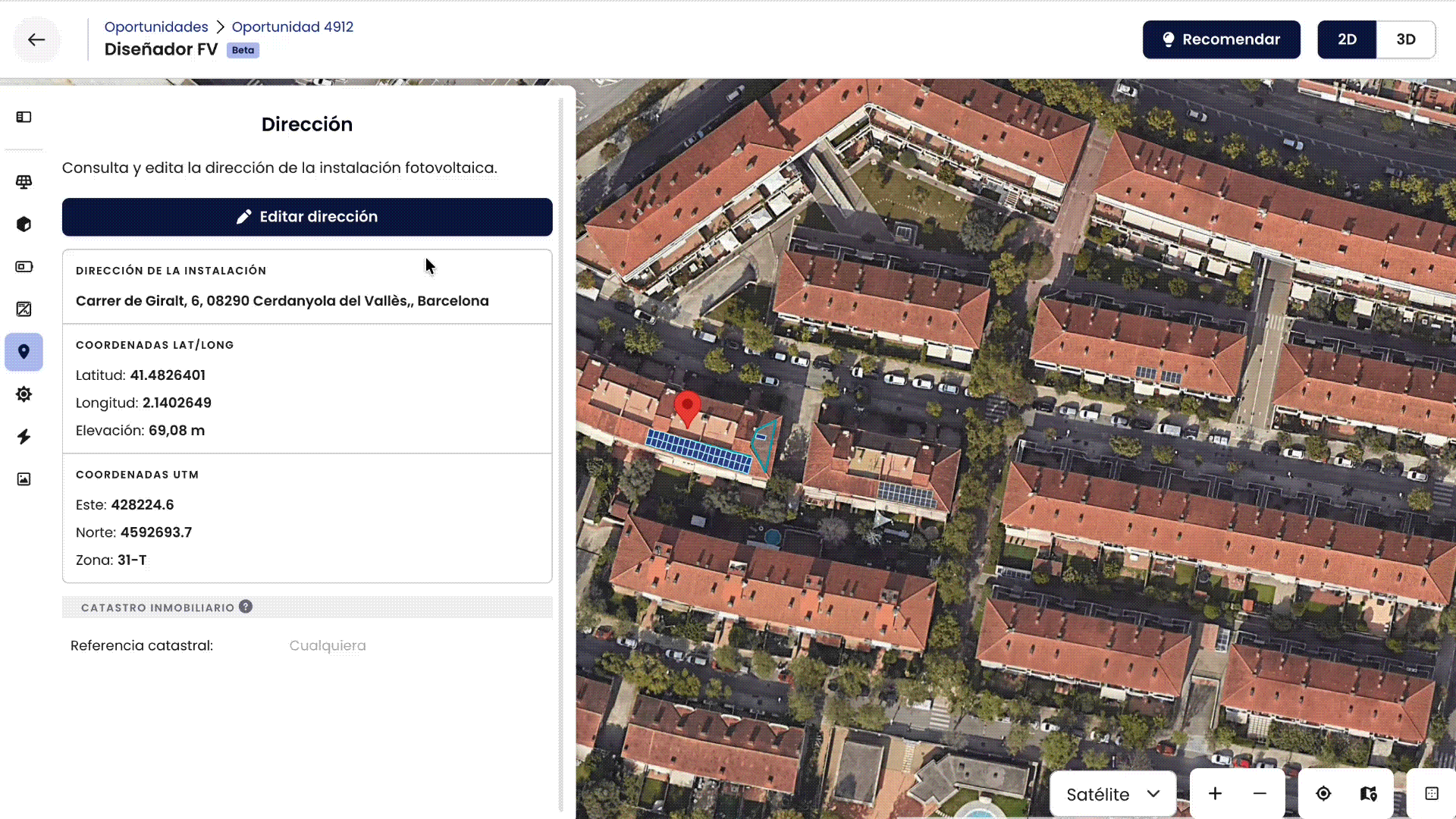Open the battery section icon
Viewport: 1456px width, 819px height.
pyautogui.click(x=24, y=267)
